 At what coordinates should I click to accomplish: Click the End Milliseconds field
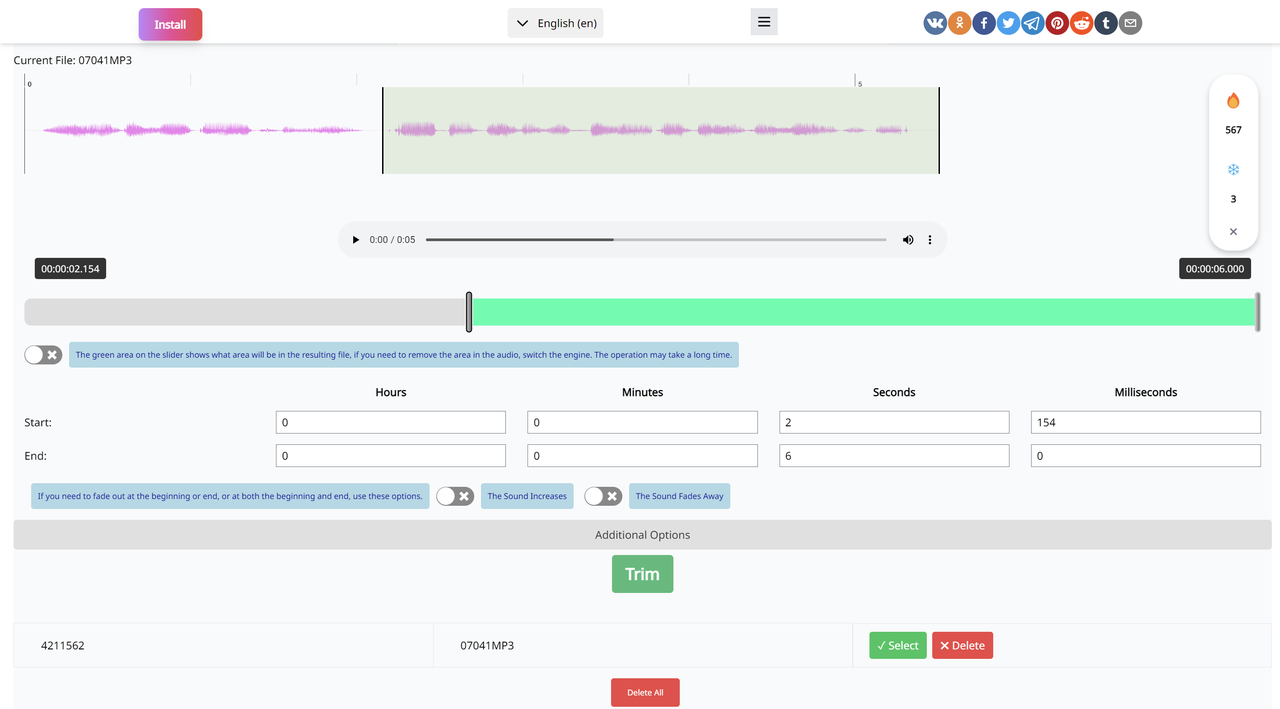pyautogui.click(x=1146, y=456)
